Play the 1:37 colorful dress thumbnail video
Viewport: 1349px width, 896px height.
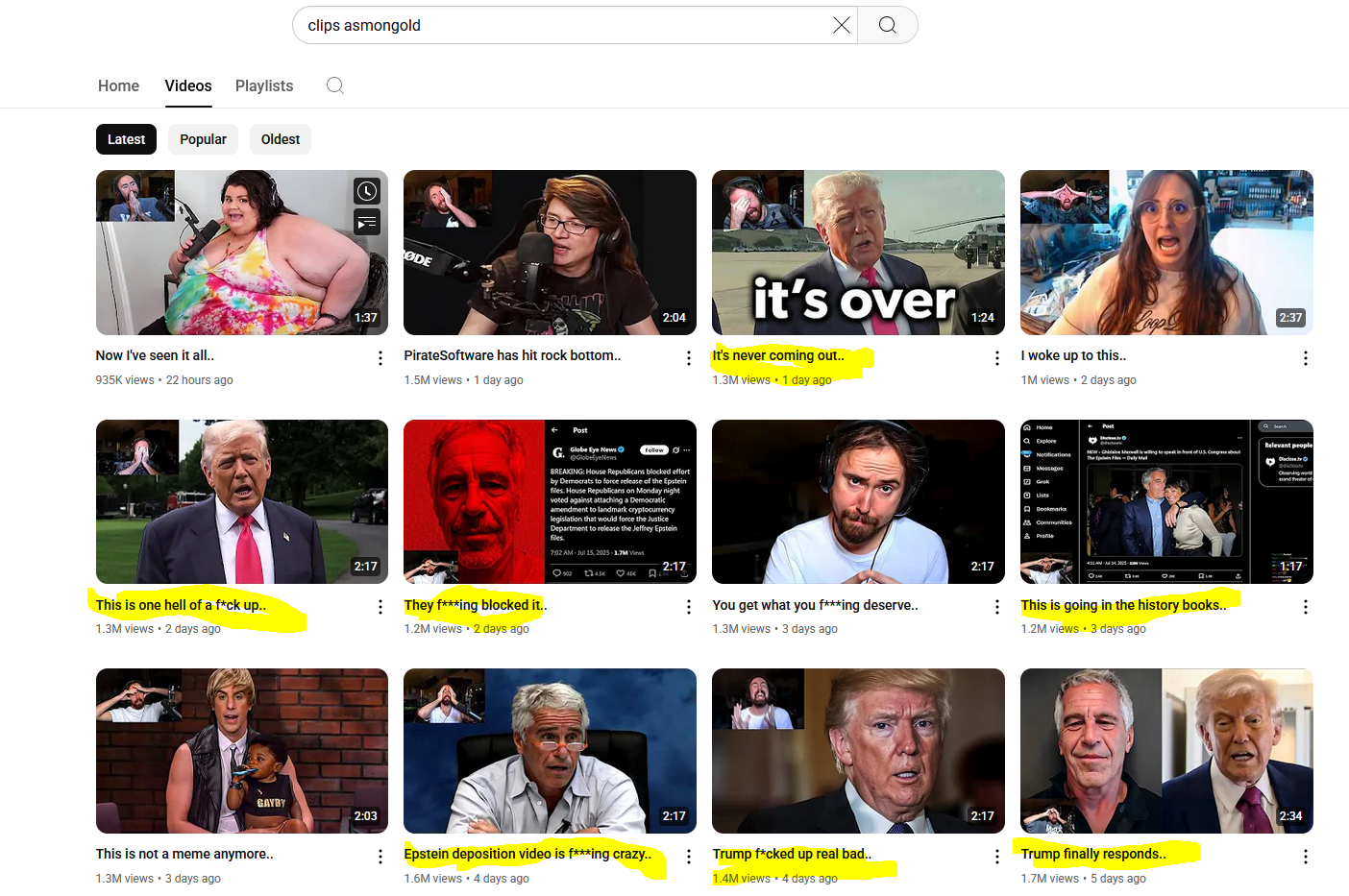pos(242,253)
